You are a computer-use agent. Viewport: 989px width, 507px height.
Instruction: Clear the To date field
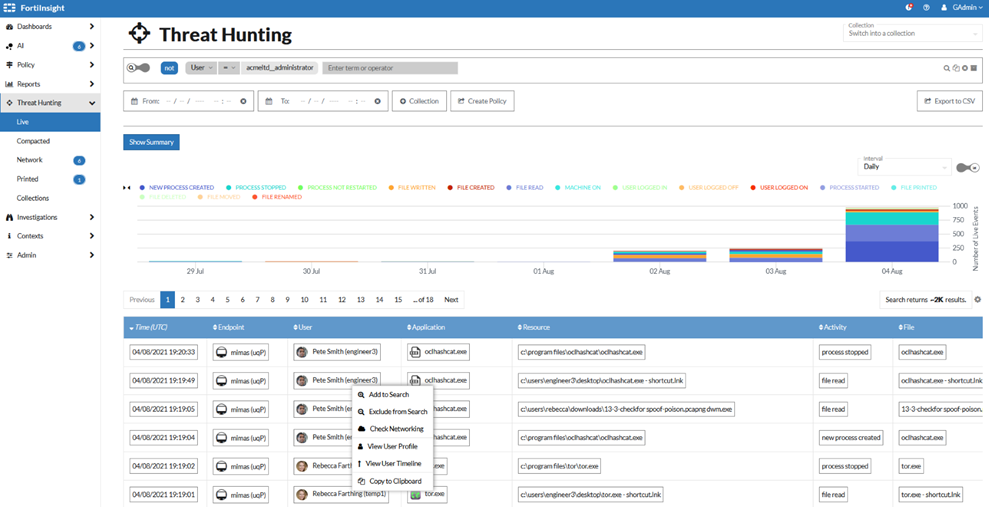coord(377,101)
